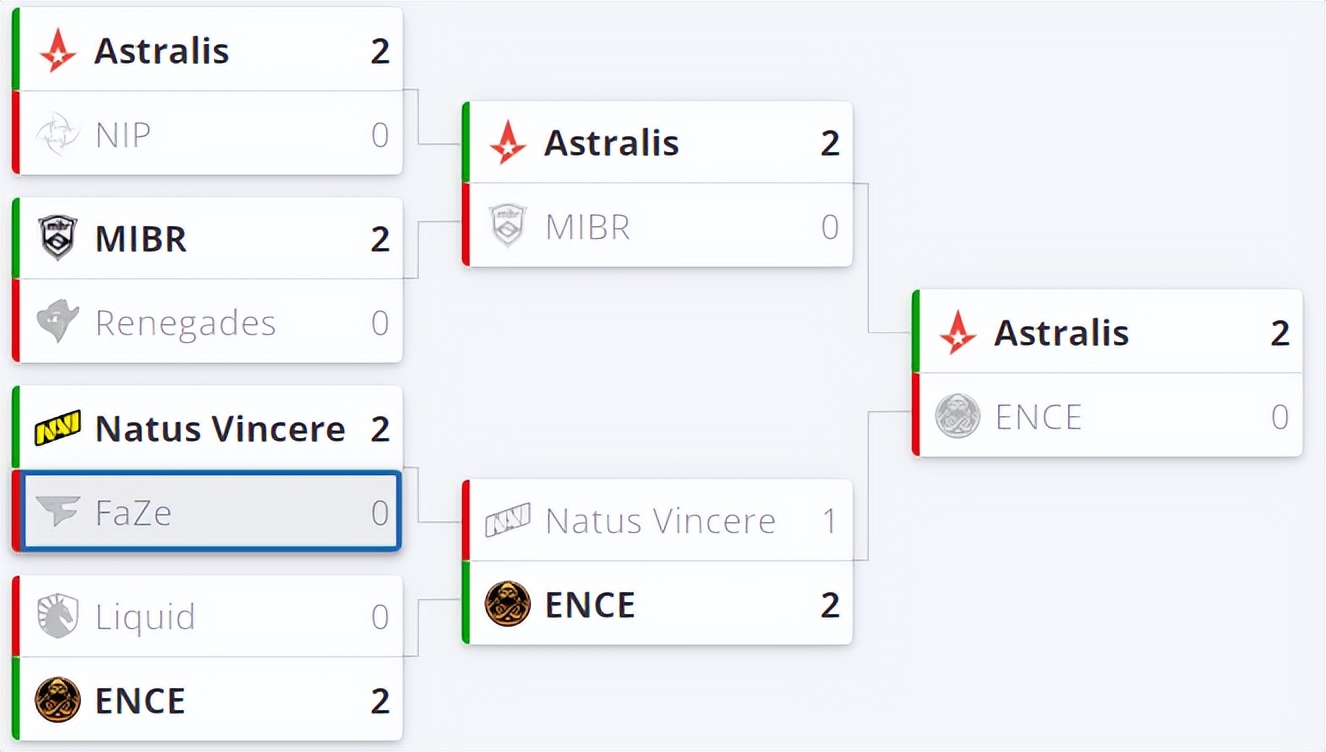Viewport: 1326px width, 752px height.
Task: Click Natus Vincere name in semifinal
Action: [x=660, y=521]
